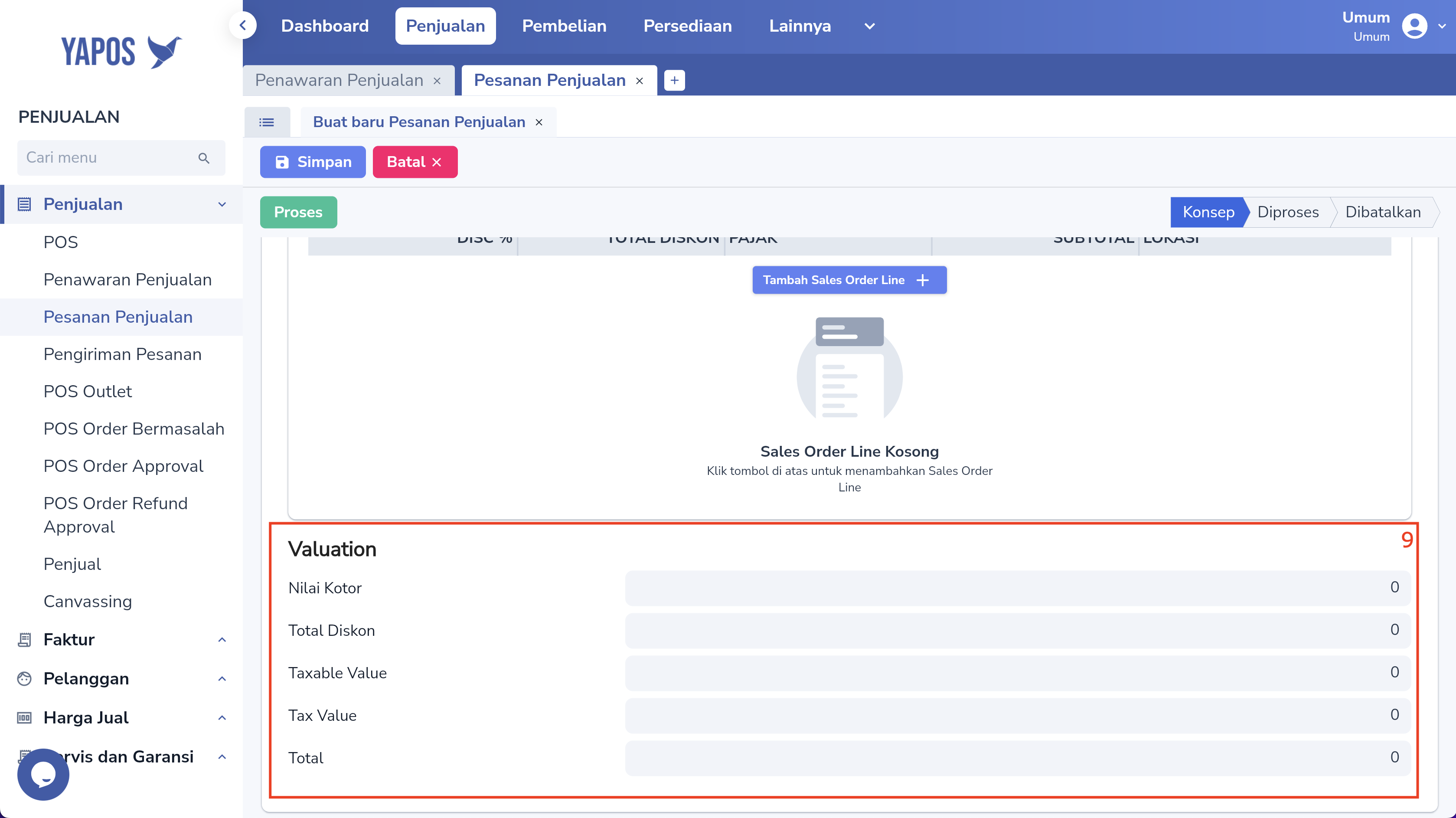This screenshot has height=818, width=1456.
Task: Click the Pelanggan customer icon
Action: [24, 678]
